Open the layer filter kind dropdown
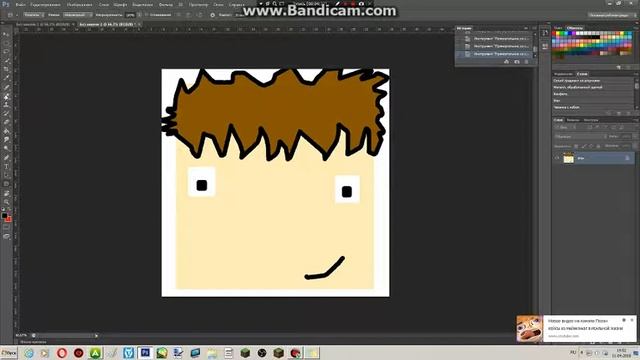This screenshot has width=640, height=360. tap(564, 127)
